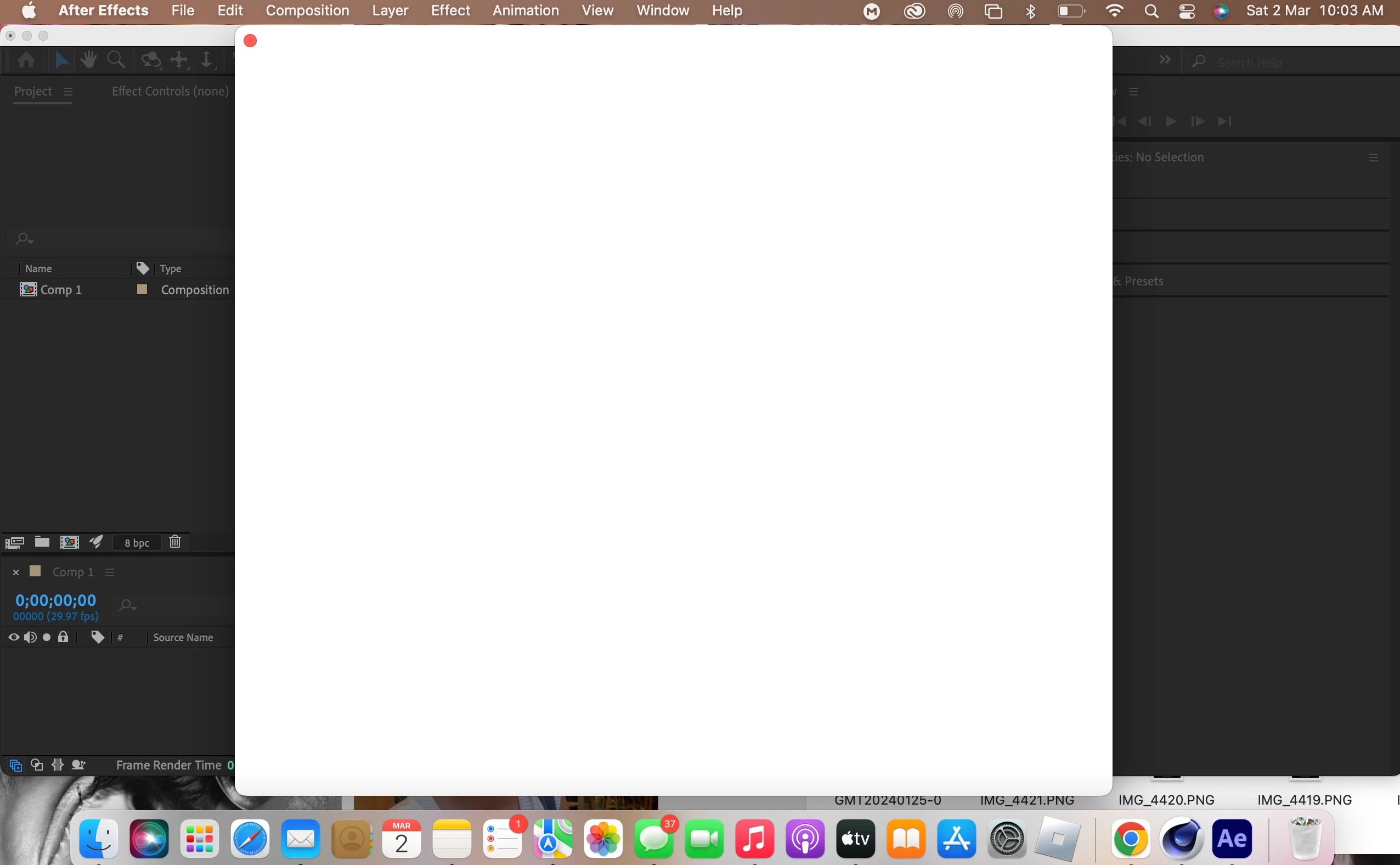Click the 8 bpc color depth button
This screenshot has height=865, width=1400.
pos(137,543)
